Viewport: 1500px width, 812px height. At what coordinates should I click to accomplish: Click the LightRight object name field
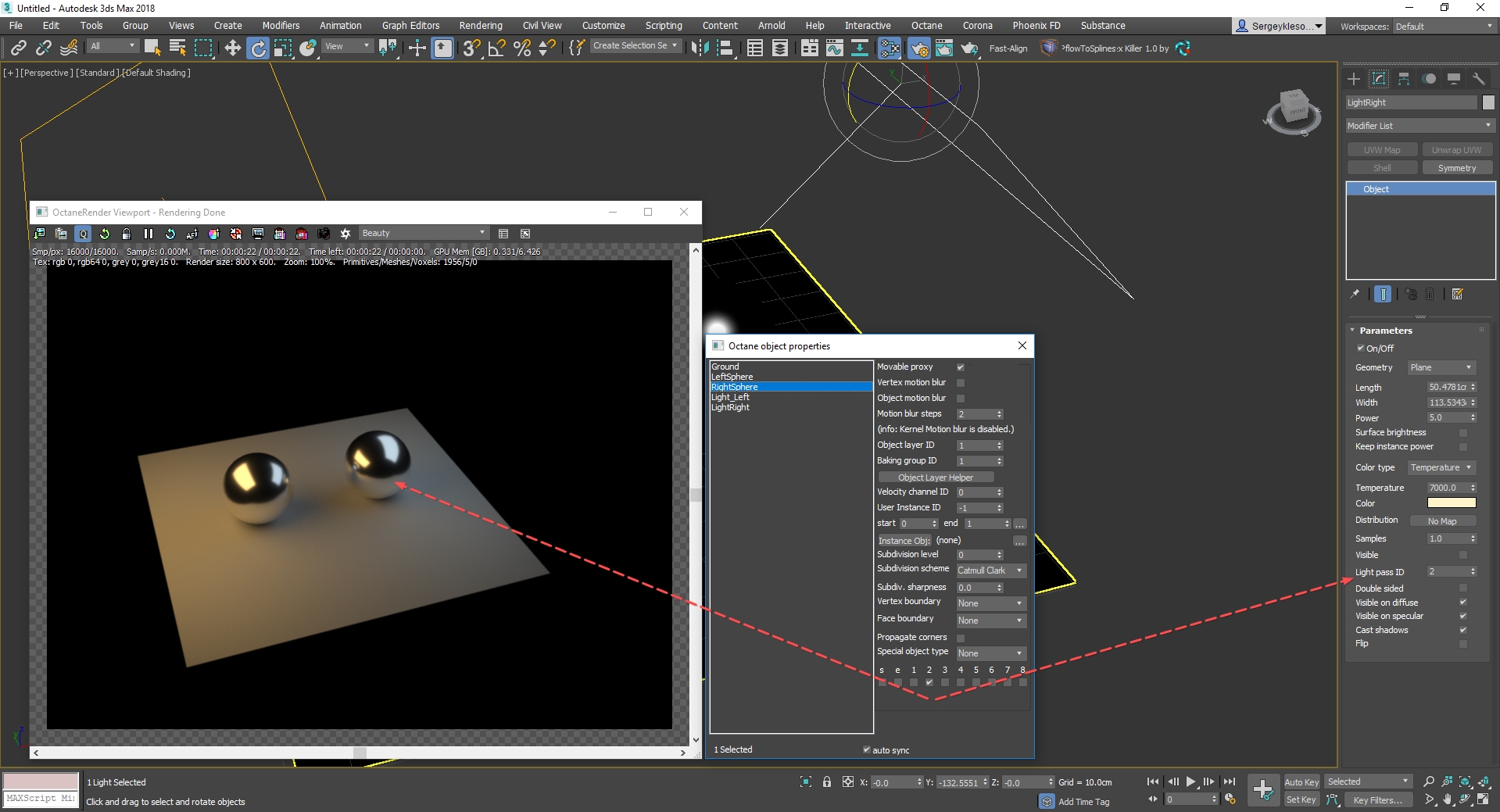pyautogui.click(x=1412, y=102)
